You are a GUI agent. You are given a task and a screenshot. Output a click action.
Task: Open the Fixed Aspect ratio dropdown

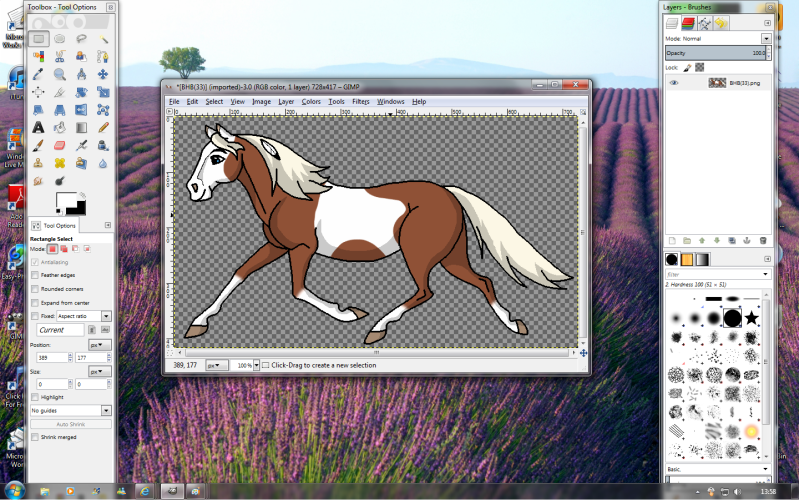[x=84, y=316]
